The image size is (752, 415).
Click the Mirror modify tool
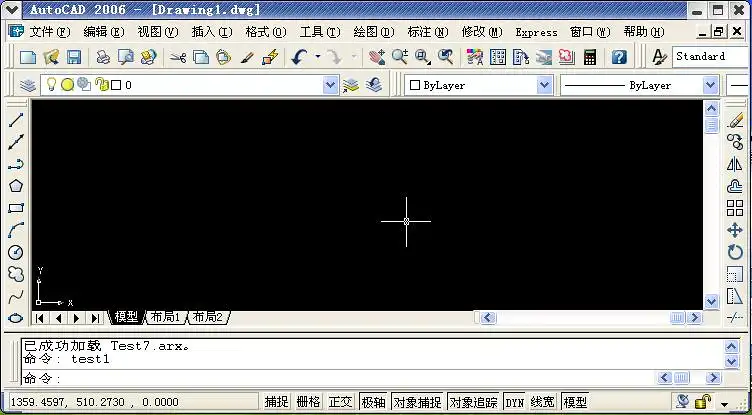(735, 164)
